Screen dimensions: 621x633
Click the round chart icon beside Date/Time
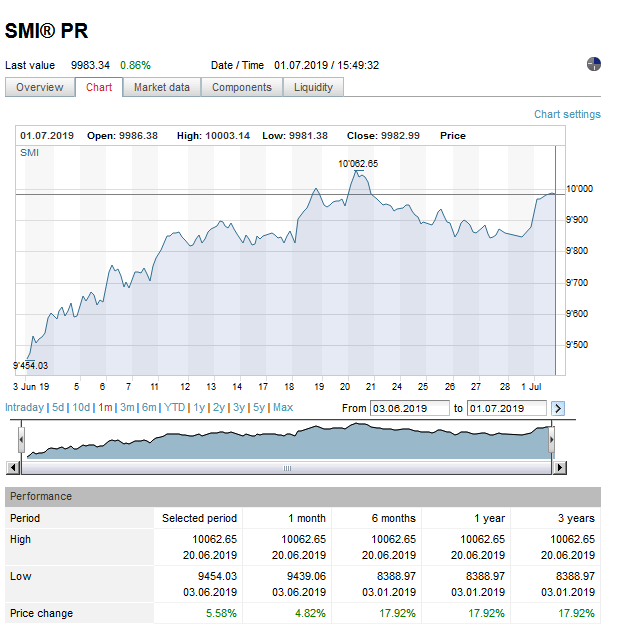point(594,64)
